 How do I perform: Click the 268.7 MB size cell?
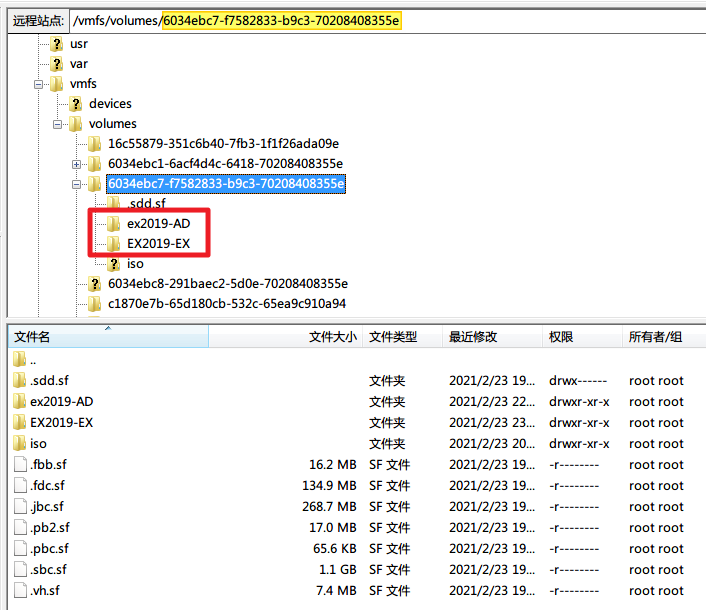pos(330,507)
